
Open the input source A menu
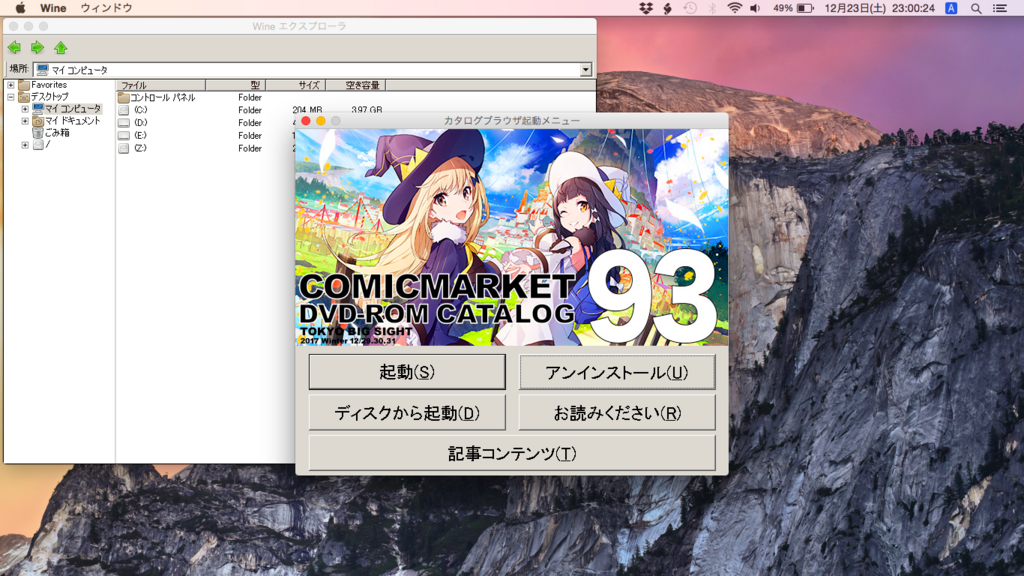(952, 8)
